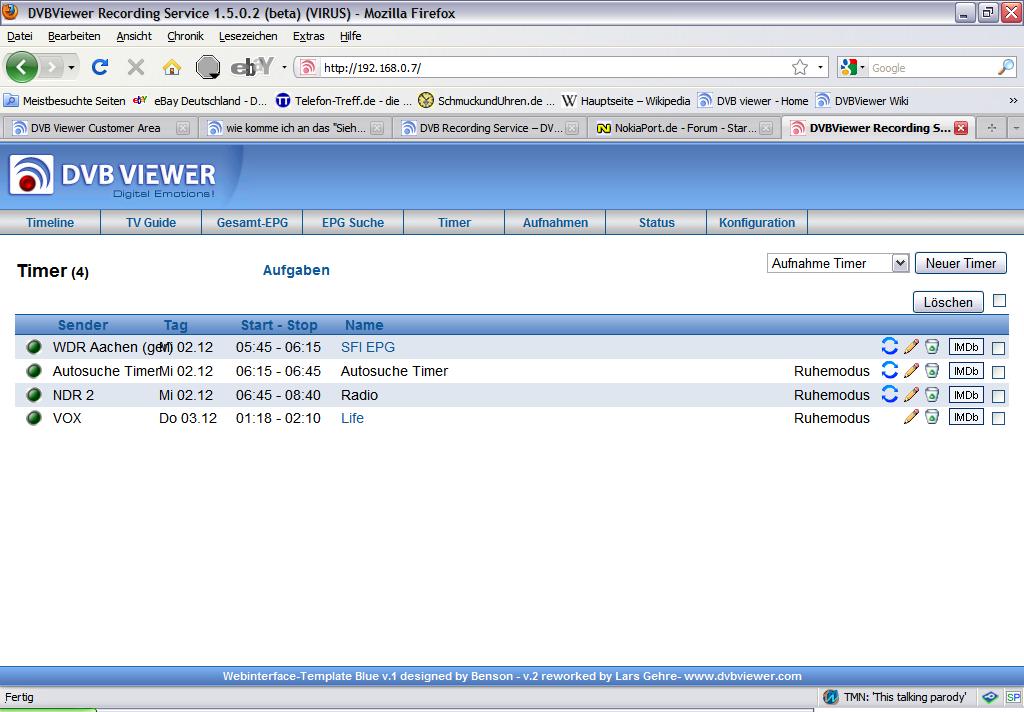The image size is (1024, 712).
Task: Click the edit pencil icon for WDR Aachen timer
Action: coord(910,346)
